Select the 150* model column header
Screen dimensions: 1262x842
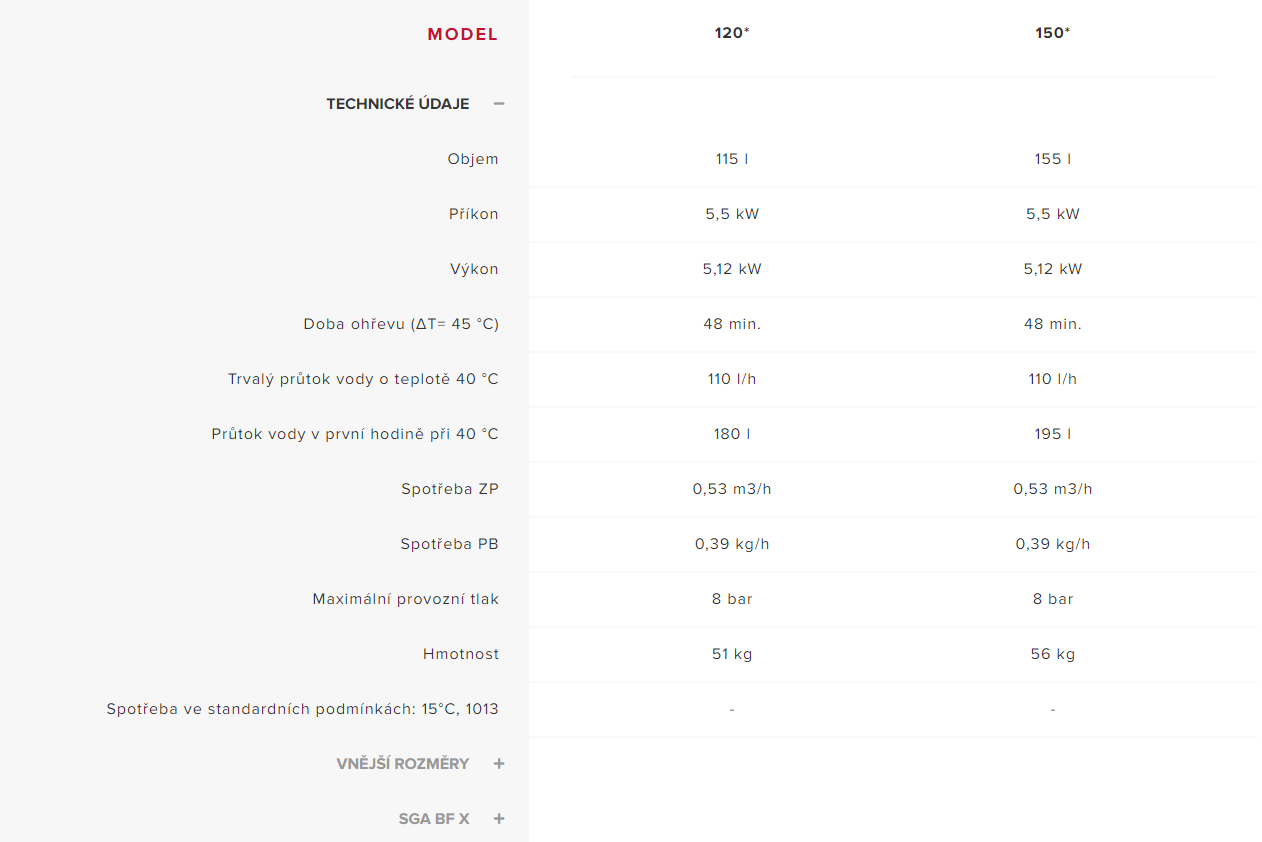(1052, 33)
